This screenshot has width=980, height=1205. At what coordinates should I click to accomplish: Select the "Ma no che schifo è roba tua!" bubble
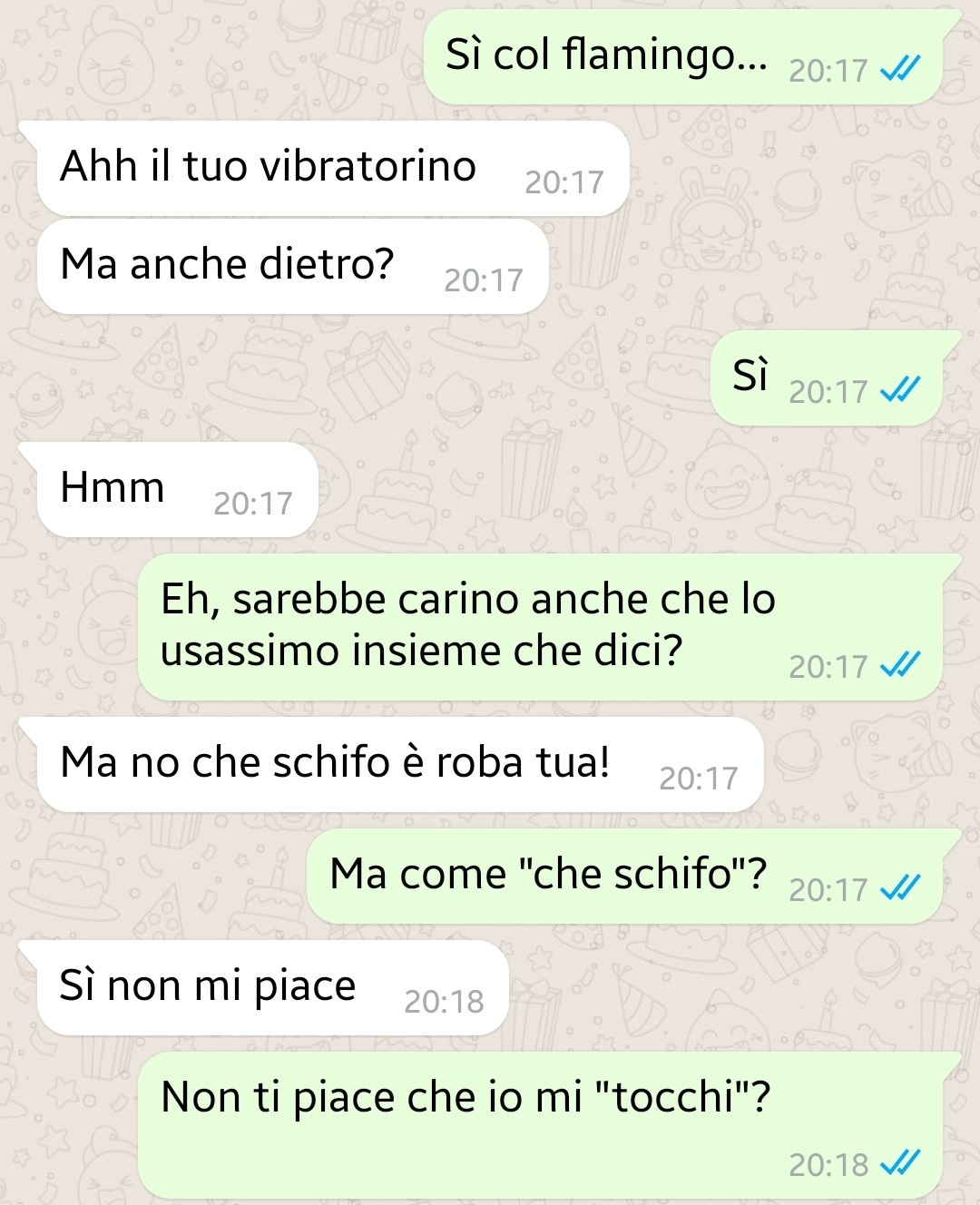coord(400,765)
